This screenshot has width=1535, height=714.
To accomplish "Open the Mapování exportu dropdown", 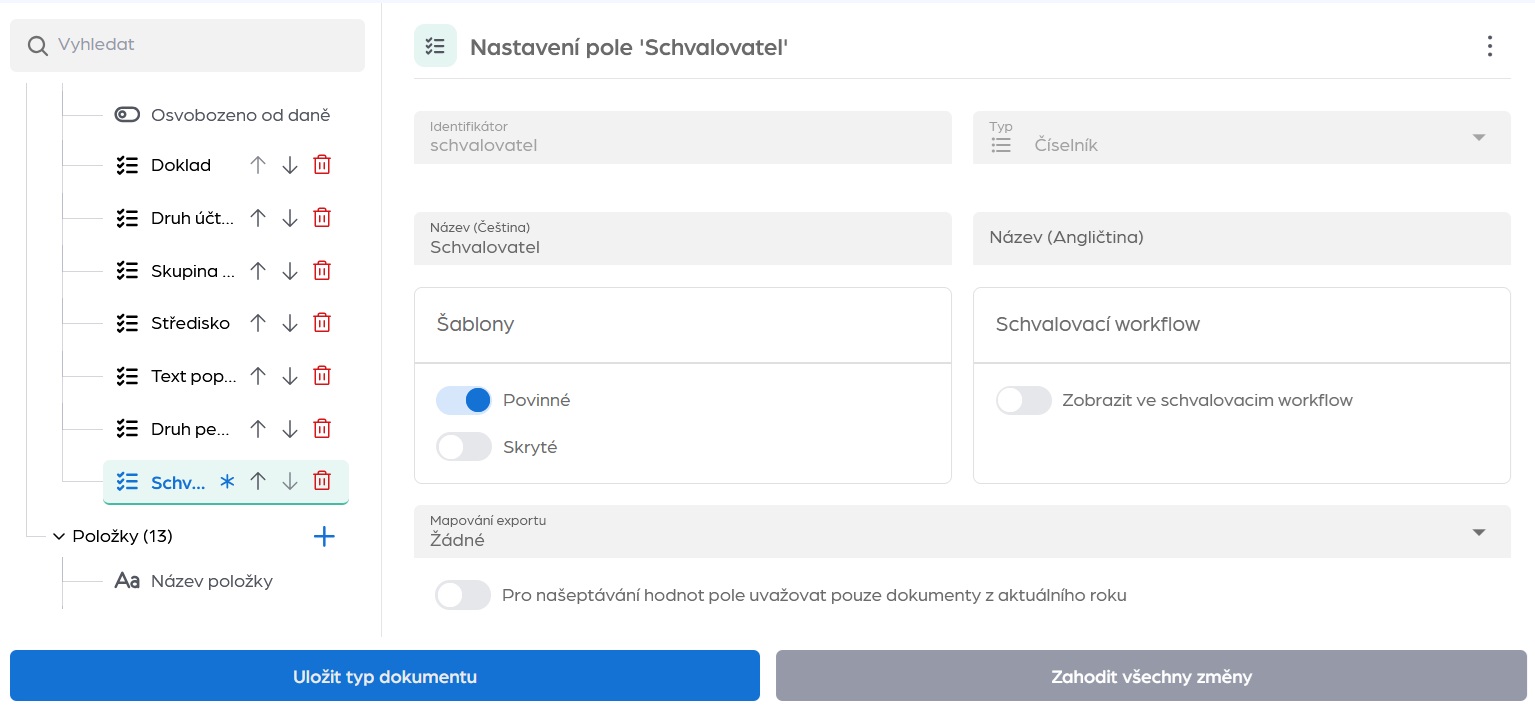I will coord(962,531).
